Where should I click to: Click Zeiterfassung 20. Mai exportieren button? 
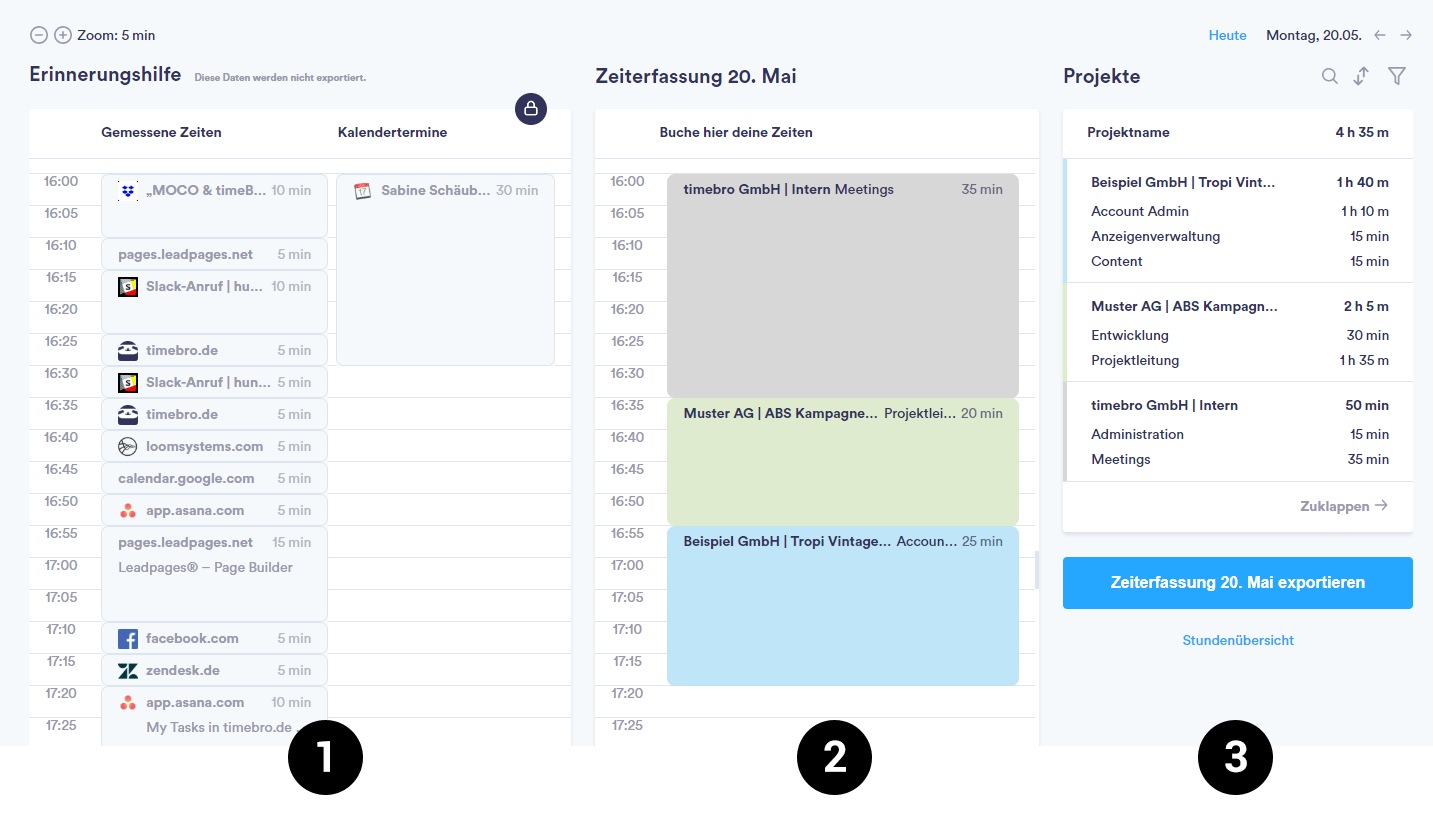1238,583
